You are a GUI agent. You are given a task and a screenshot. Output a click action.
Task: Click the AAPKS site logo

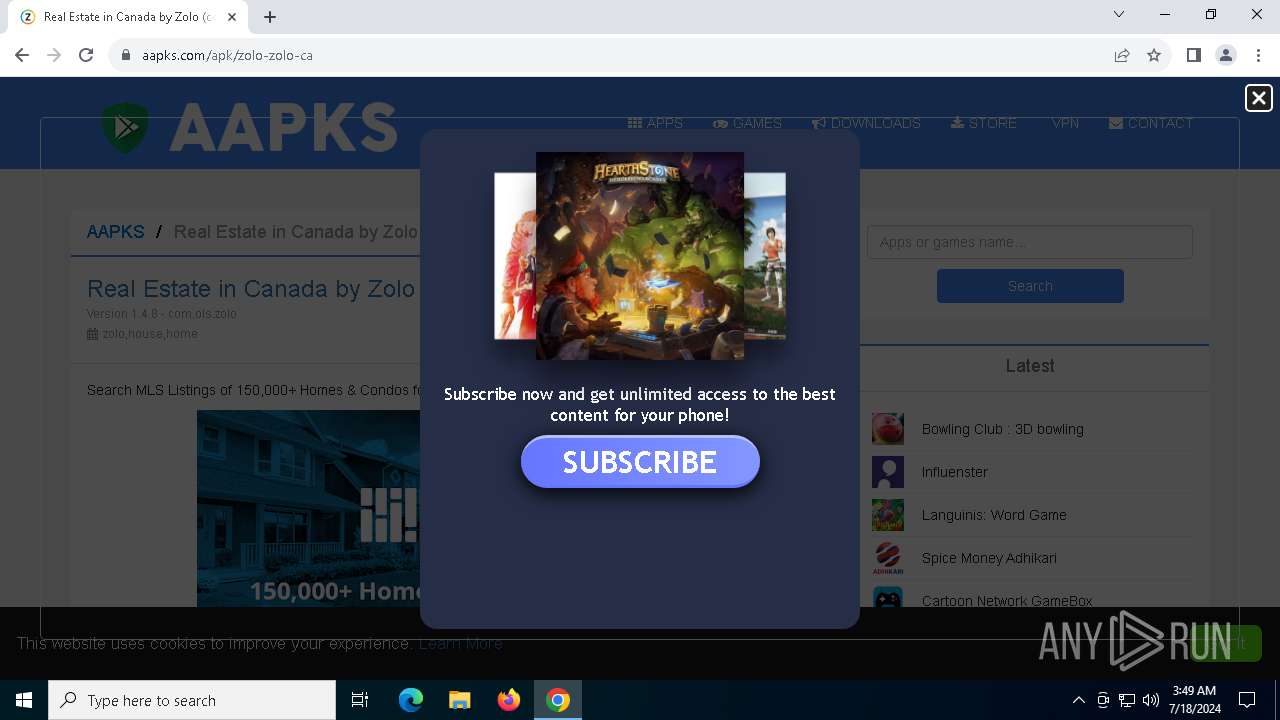tap(250, 127)
